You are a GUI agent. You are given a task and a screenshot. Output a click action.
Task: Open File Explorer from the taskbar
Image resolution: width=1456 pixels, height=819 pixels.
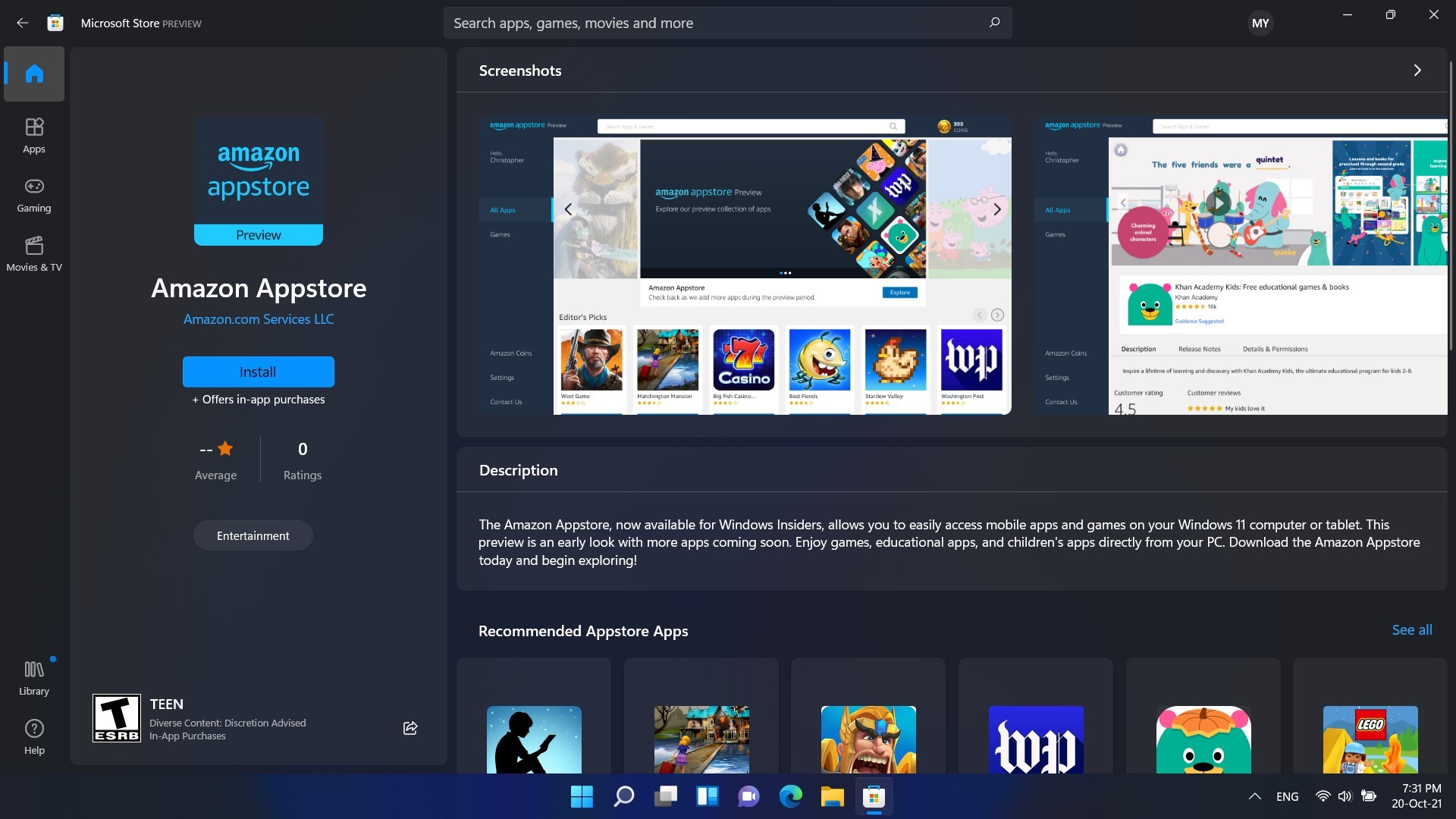point(832,797)
